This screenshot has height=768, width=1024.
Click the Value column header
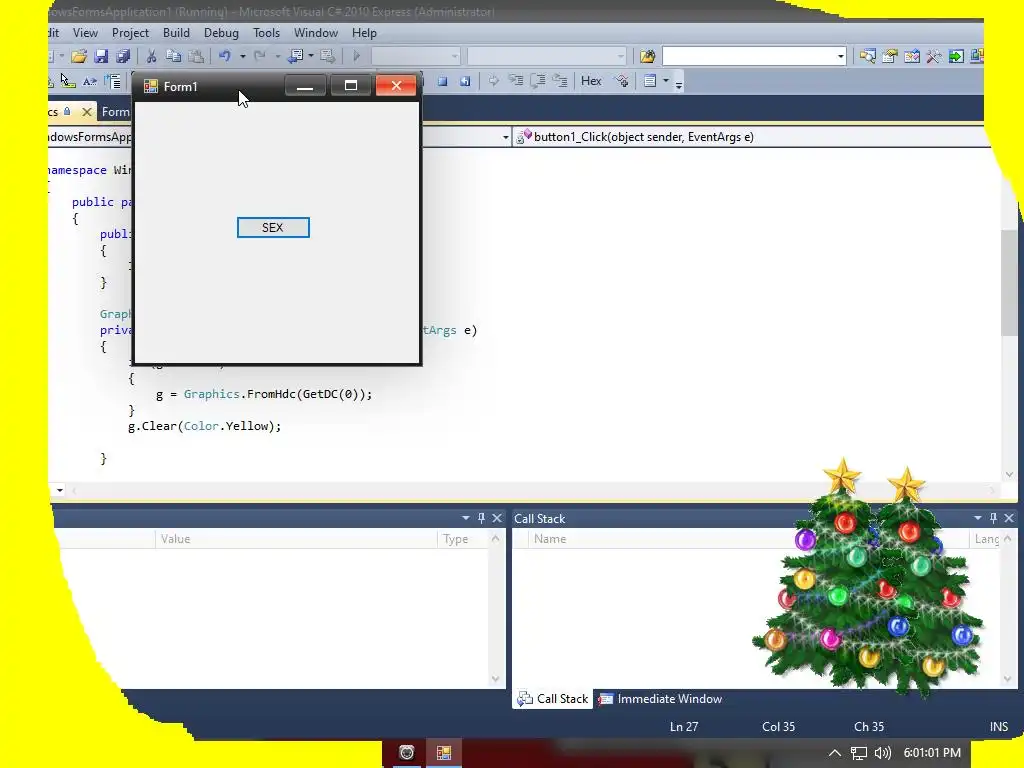coord(296,539)
